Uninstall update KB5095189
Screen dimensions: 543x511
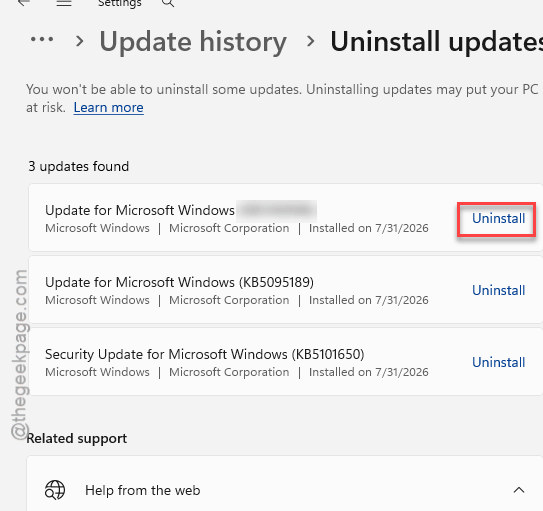(x=498, y=290)
